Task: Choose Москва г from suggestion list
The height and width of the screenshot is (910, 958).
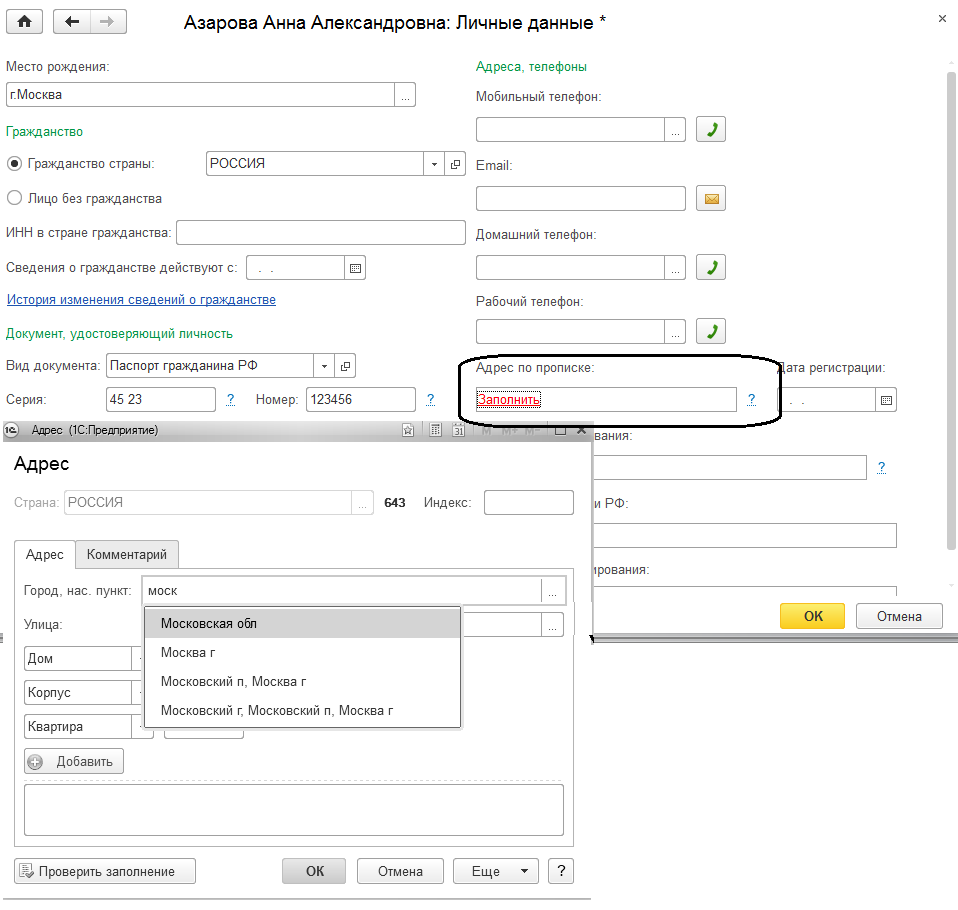Action: pyautogui.click(x=188, y=652)
